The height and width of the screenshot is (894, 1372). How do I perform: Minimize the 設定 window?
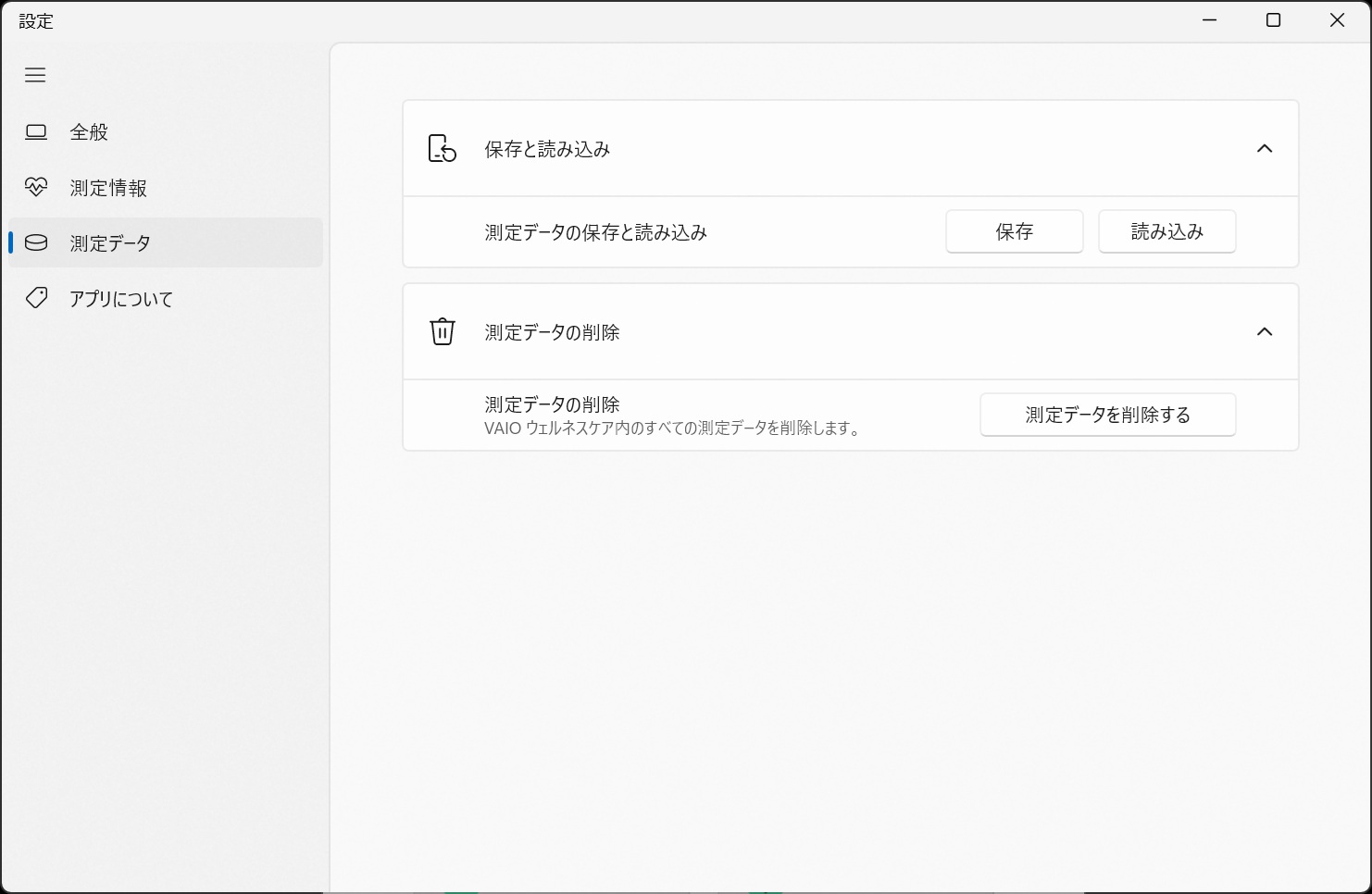coord(1210,20)
